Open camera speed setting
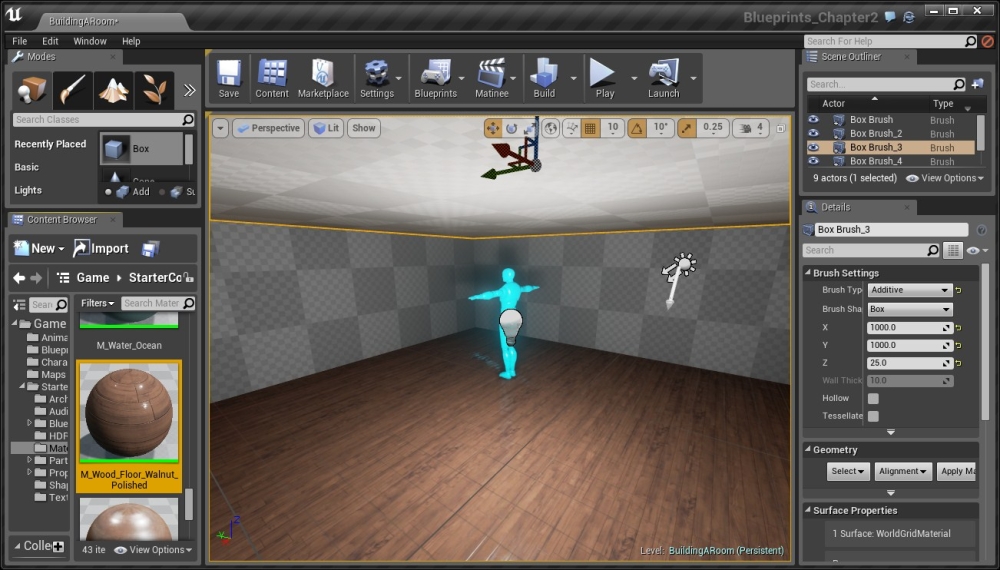This screenshot has width=1000, height=570. point(751,128)
